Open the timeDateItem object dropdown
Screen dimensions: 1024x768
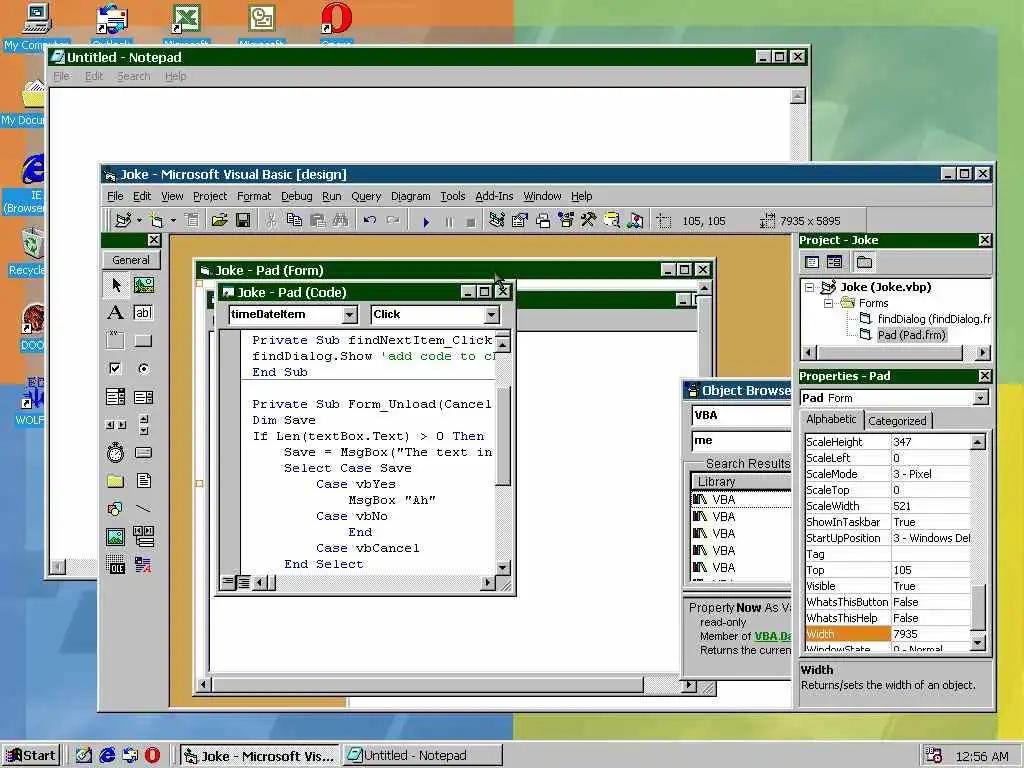349,315
